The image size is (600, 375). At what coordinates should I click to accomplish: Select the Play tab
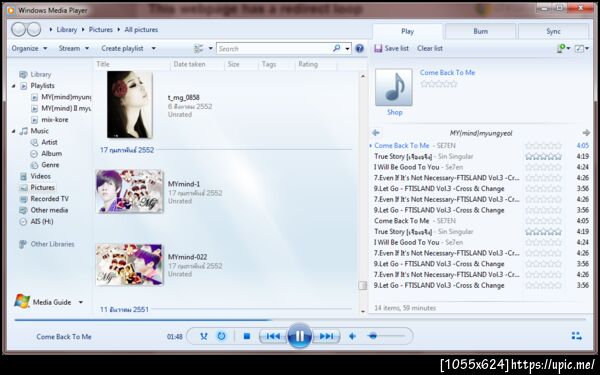407,31
